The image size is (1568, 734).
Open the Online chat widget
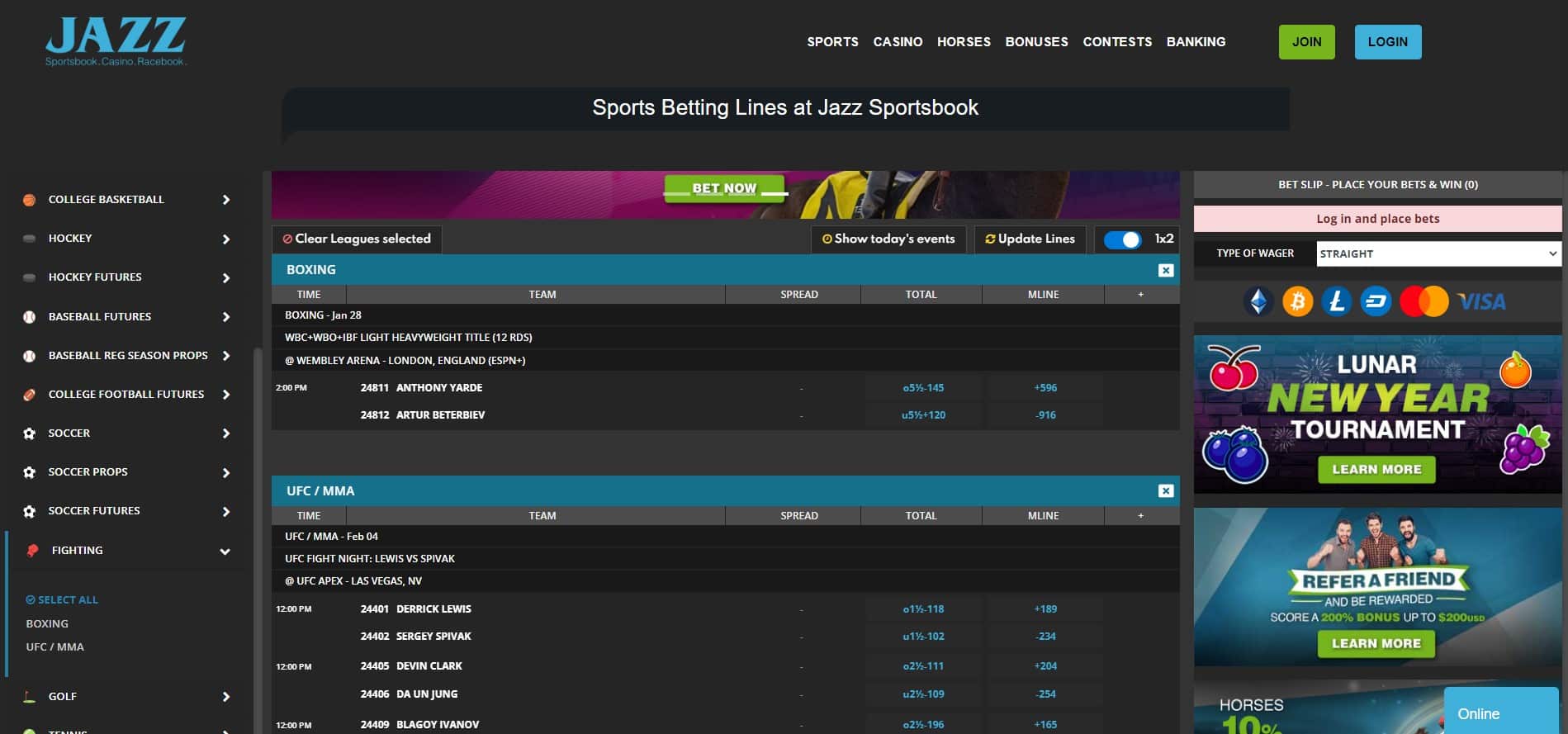click(1501, 711)
